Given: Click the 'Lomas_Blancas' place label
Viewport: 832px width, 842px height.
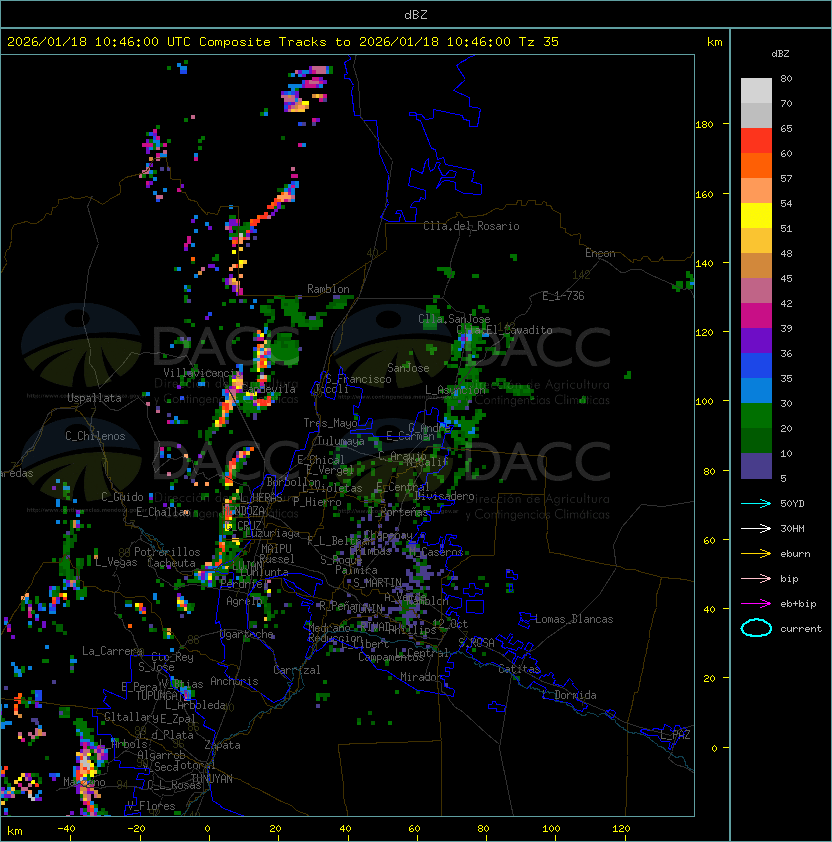Looking at the screenshot, I should click(574, 619).
